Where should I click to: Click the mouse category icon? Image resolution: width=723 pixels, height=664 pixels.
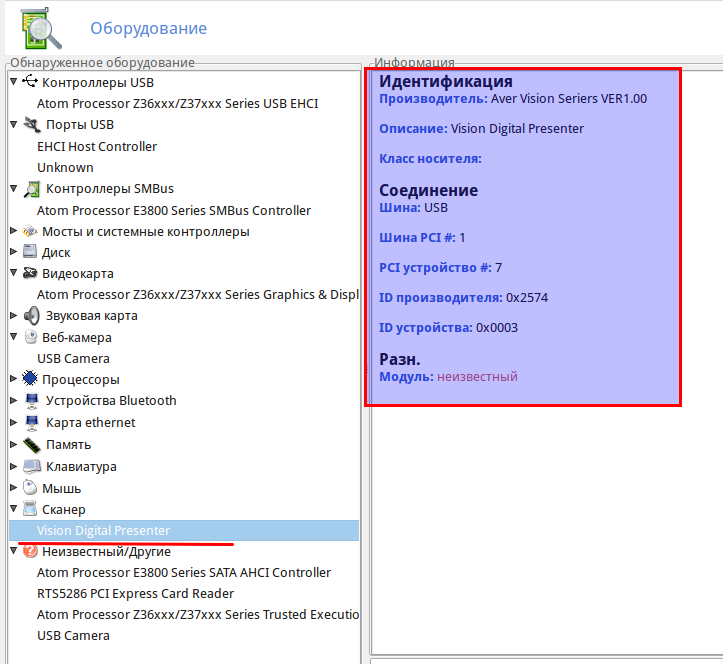(x=30, y=487)
